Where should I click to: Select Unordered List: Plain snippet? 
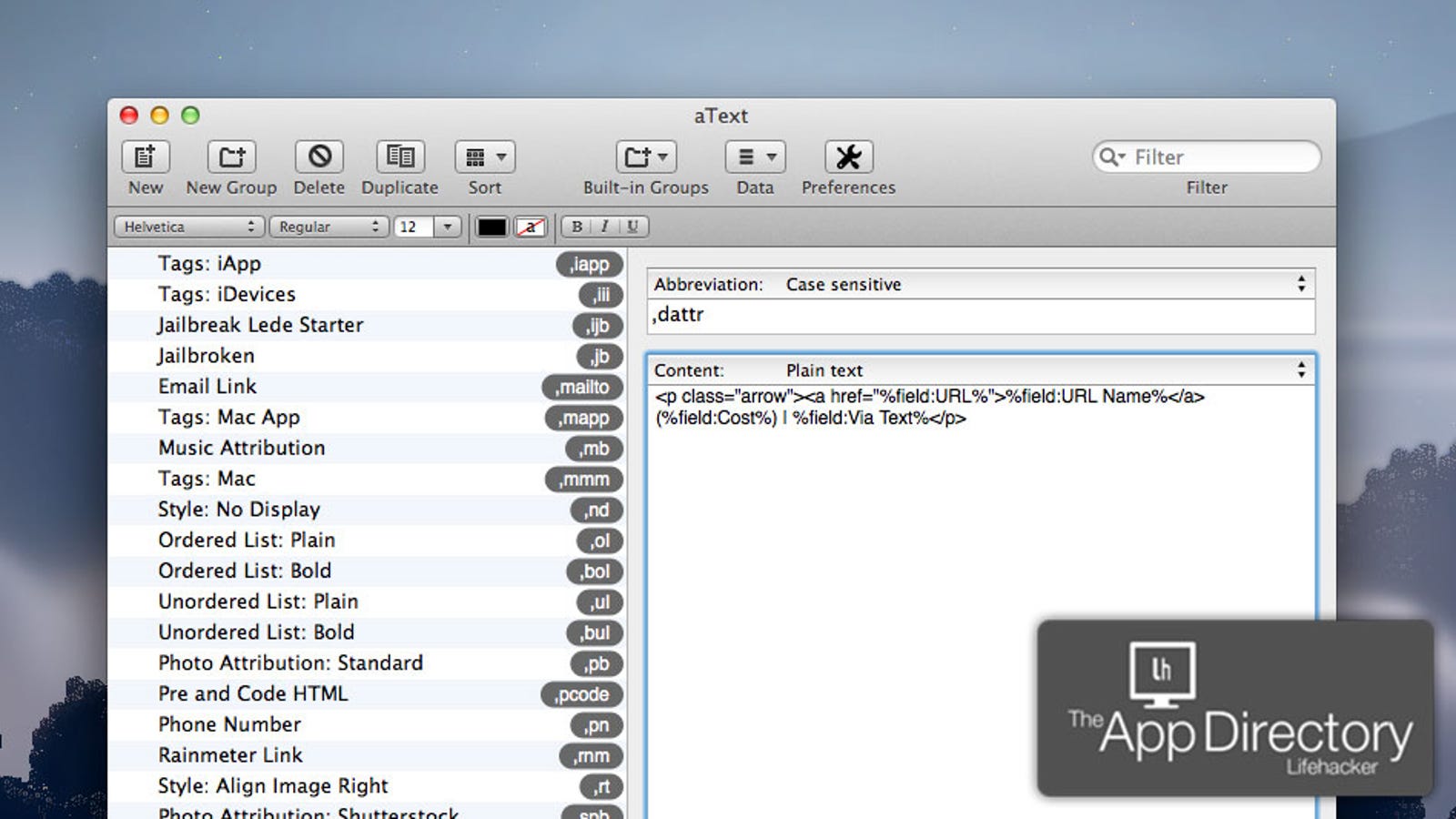pos(367,602)
